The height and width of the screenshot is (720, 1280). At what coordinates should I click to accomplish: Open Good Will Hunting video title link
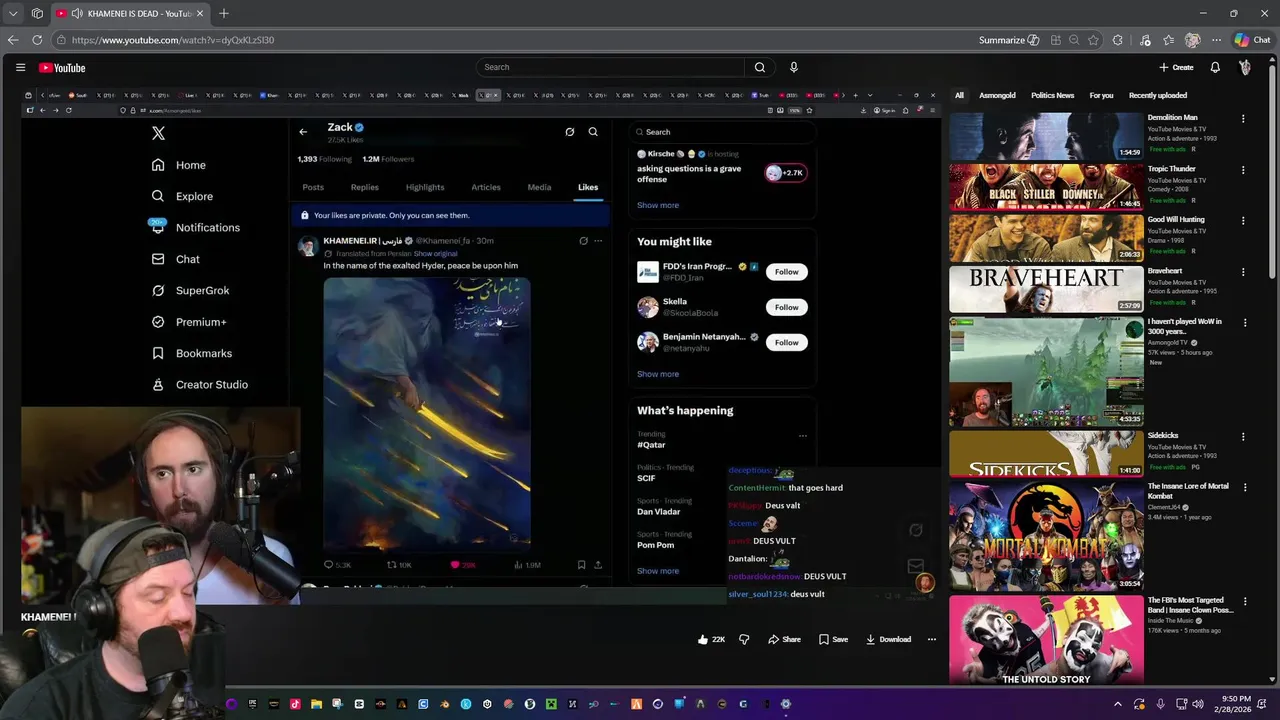(1176, 219)
